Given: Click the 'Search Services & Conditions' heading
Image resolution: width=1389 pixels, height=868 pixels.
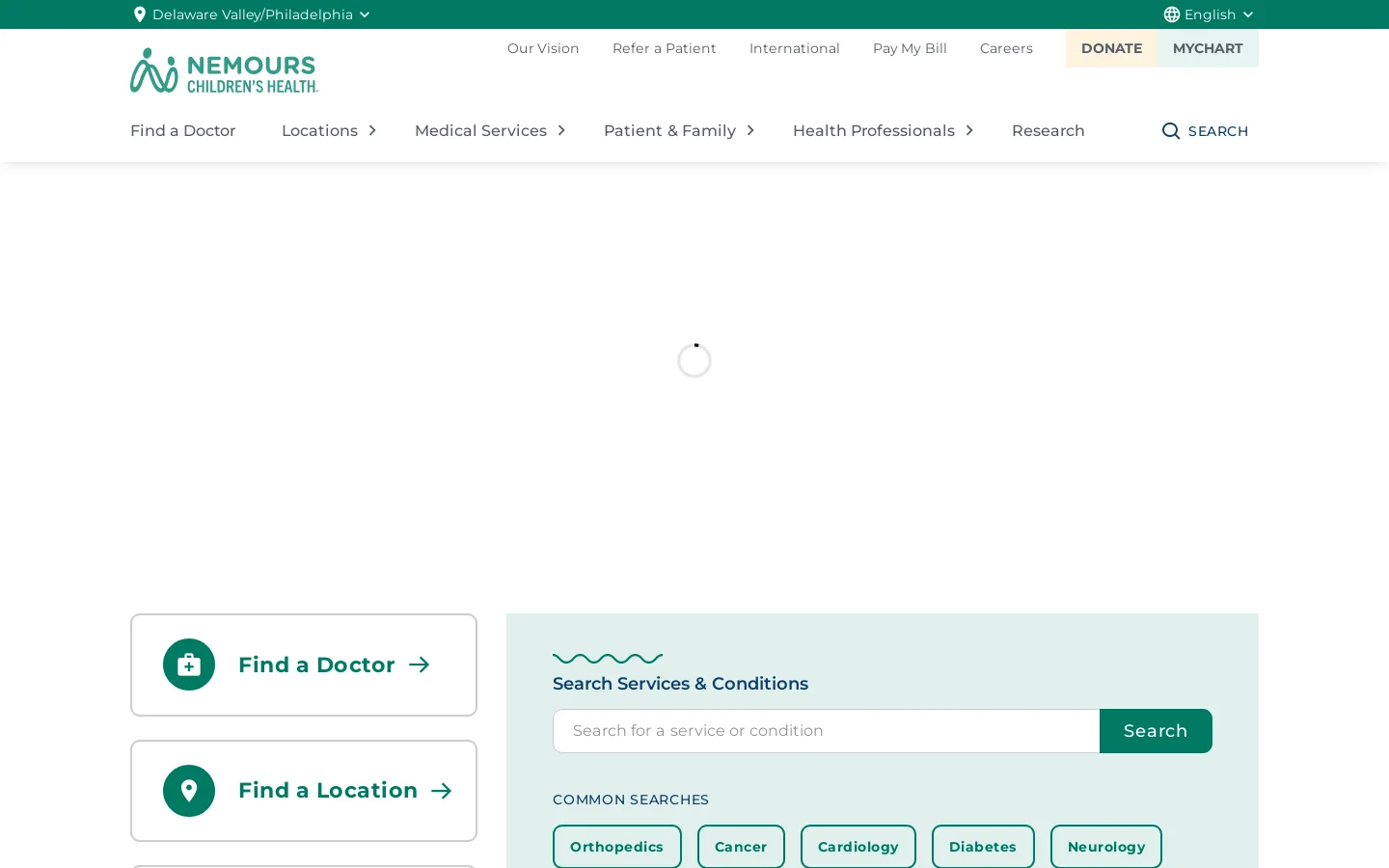Looking at the screenshot, I should click(x=680, y=684).
